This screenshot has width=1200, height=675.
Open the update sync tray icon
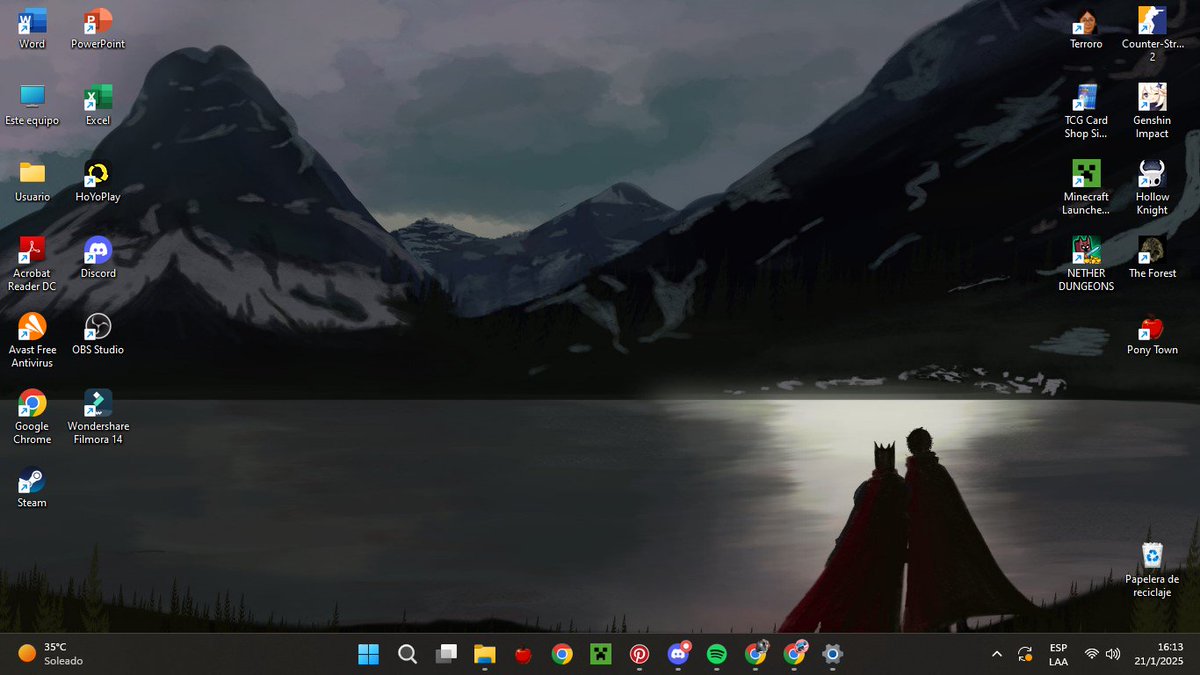point(1025,654)
